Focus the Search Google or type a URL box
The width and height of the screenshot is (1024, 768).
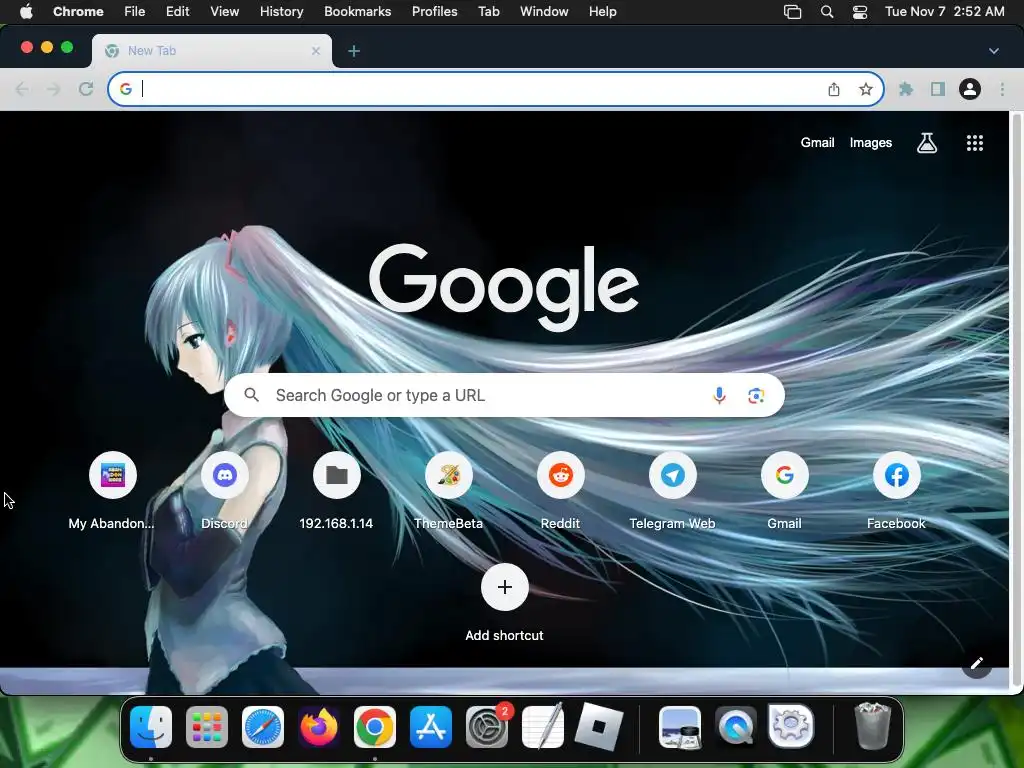(504, 395)
